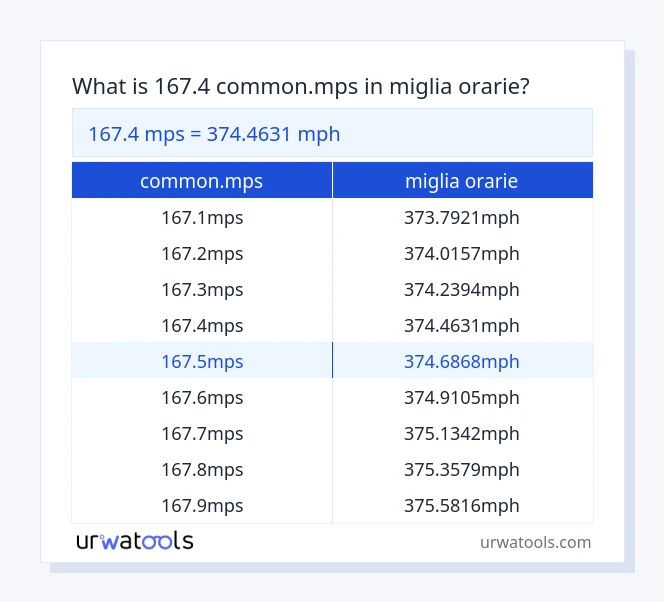Viewport: 664px width, 602px height.
Task: Select the 167.1mps cell
Action: (202, 218)
